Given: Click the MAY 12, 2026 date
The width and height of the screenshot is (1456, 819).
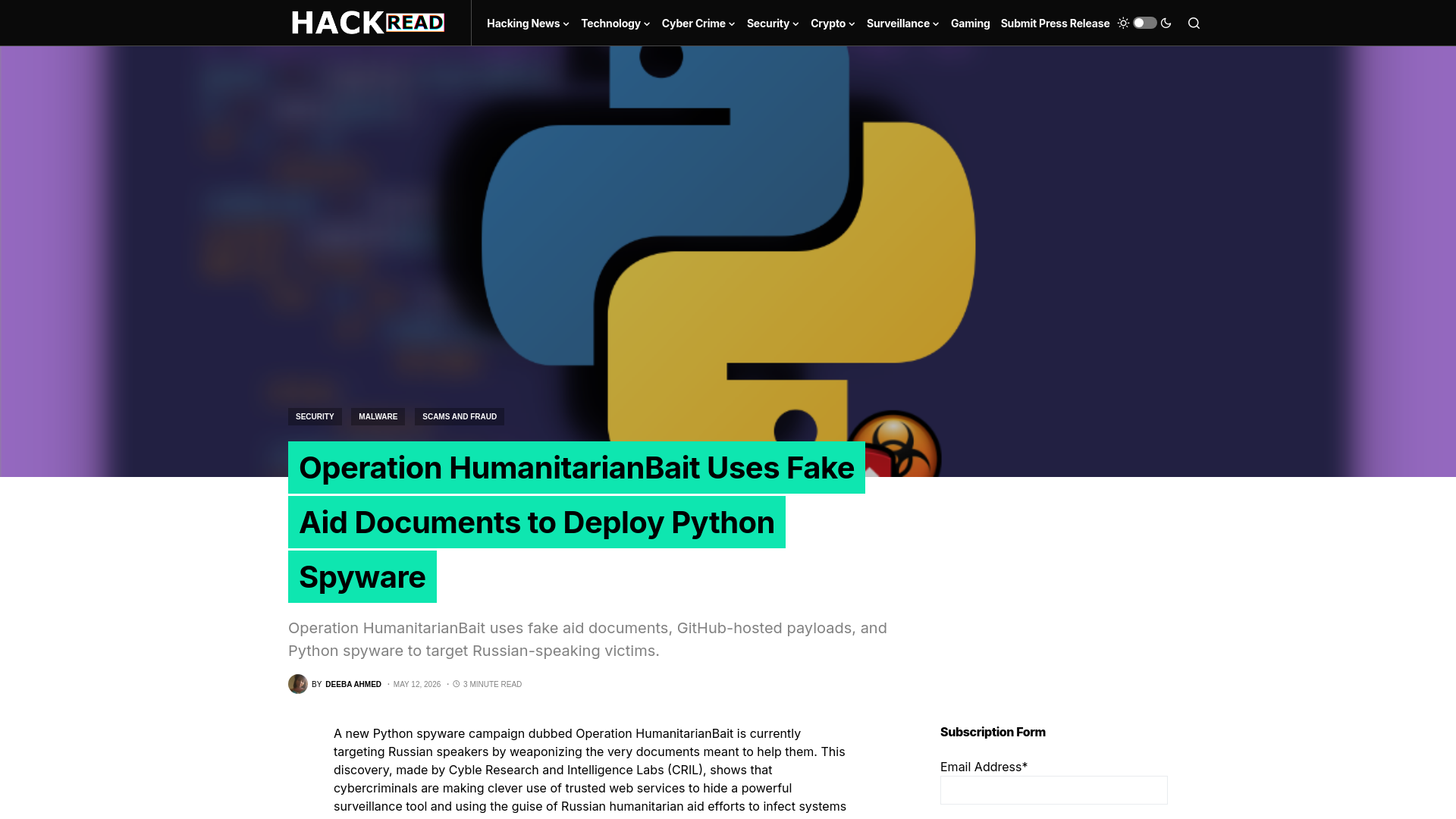Looking at the screenshot, I should tap(417, 684).
